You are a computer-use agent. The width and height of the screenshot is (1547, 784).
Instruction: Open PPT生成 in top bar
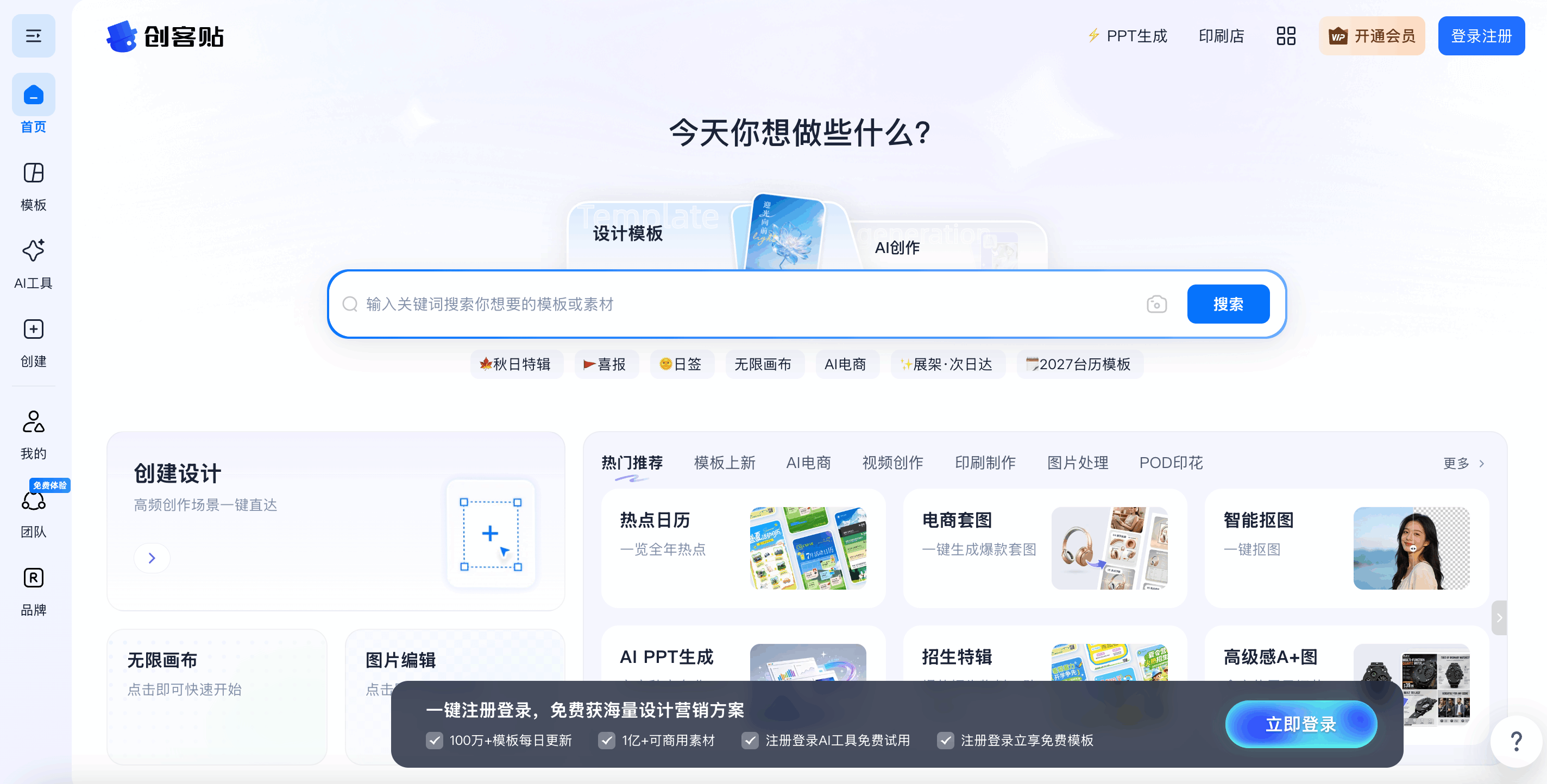click(1127, 36)
